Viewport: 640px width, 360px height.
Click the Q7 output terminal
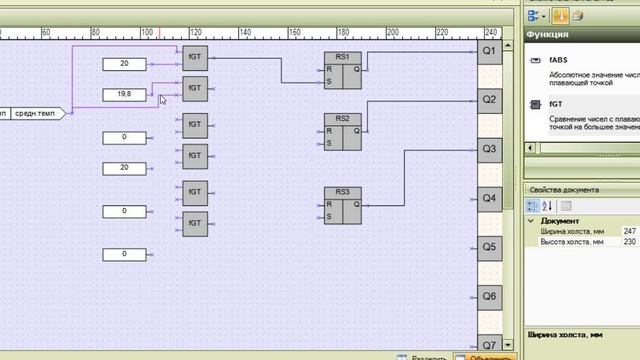click(489, 343)
